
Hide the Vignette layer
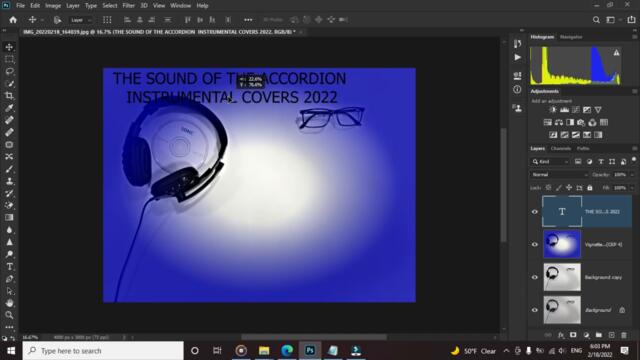[535, 244]
